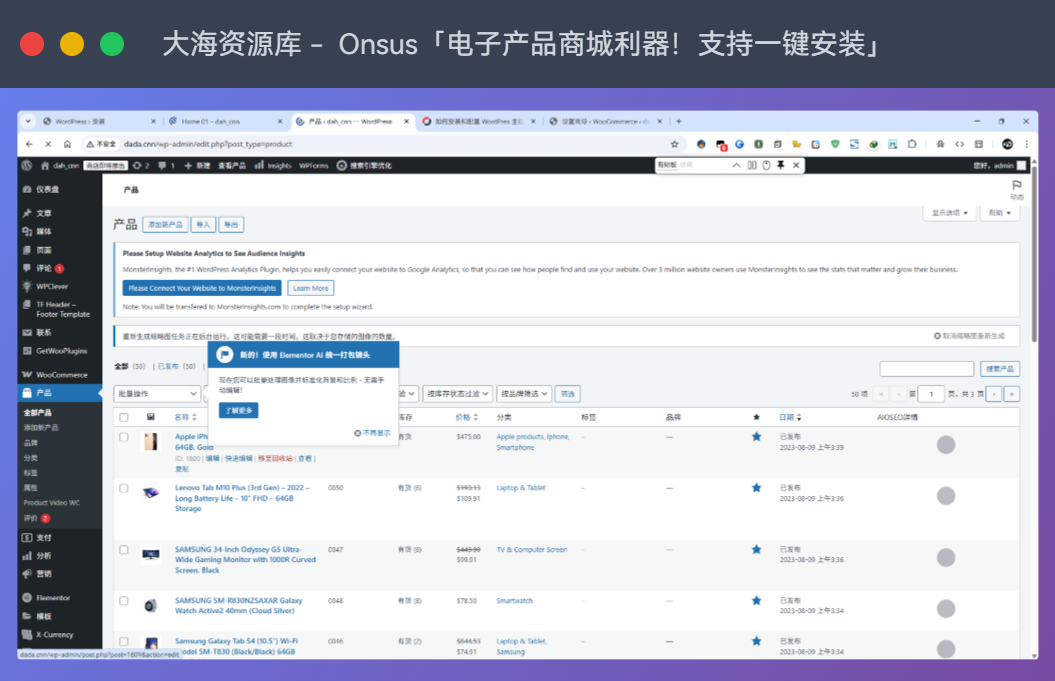Click the AIOSEO score circle for Apple iPhone
The width and height of the screenshot is (1055, 681).
(x=945, y=445)
